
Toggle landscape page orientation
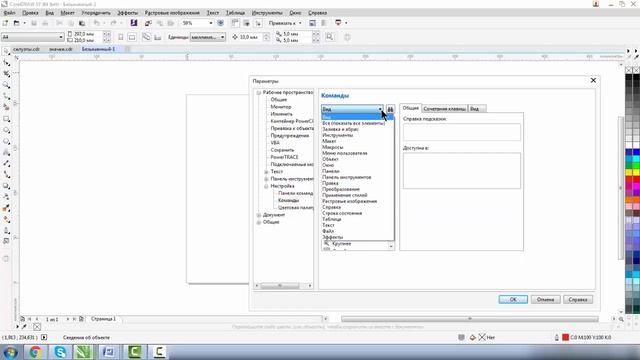click(x=132, y=37)
